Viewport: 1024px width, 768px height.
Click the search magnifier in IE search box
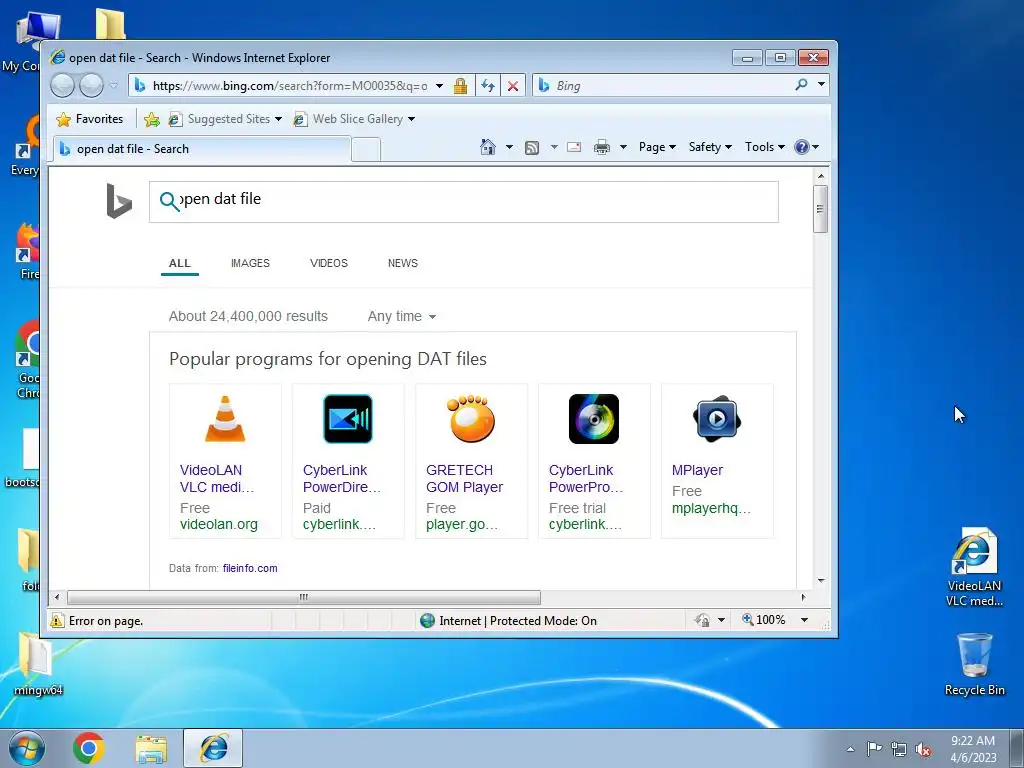coord(801,84)
